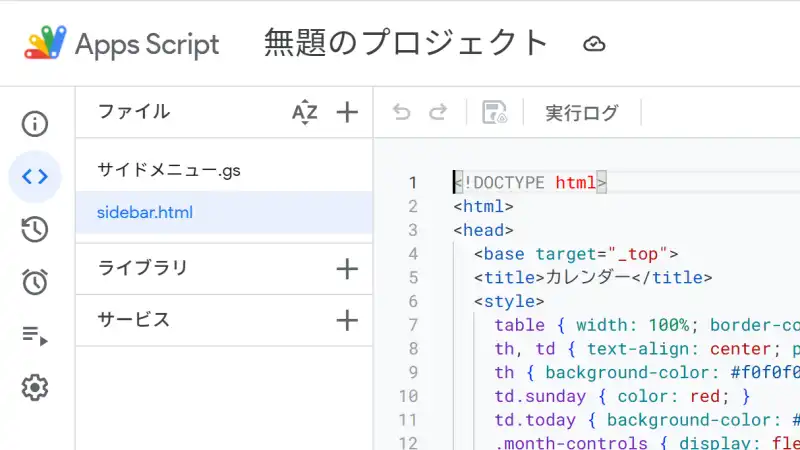Image resolution: width=800 pixels, height=450 pixels.
Task: Click the td.today background-color line
Action: tap(647, 420)
